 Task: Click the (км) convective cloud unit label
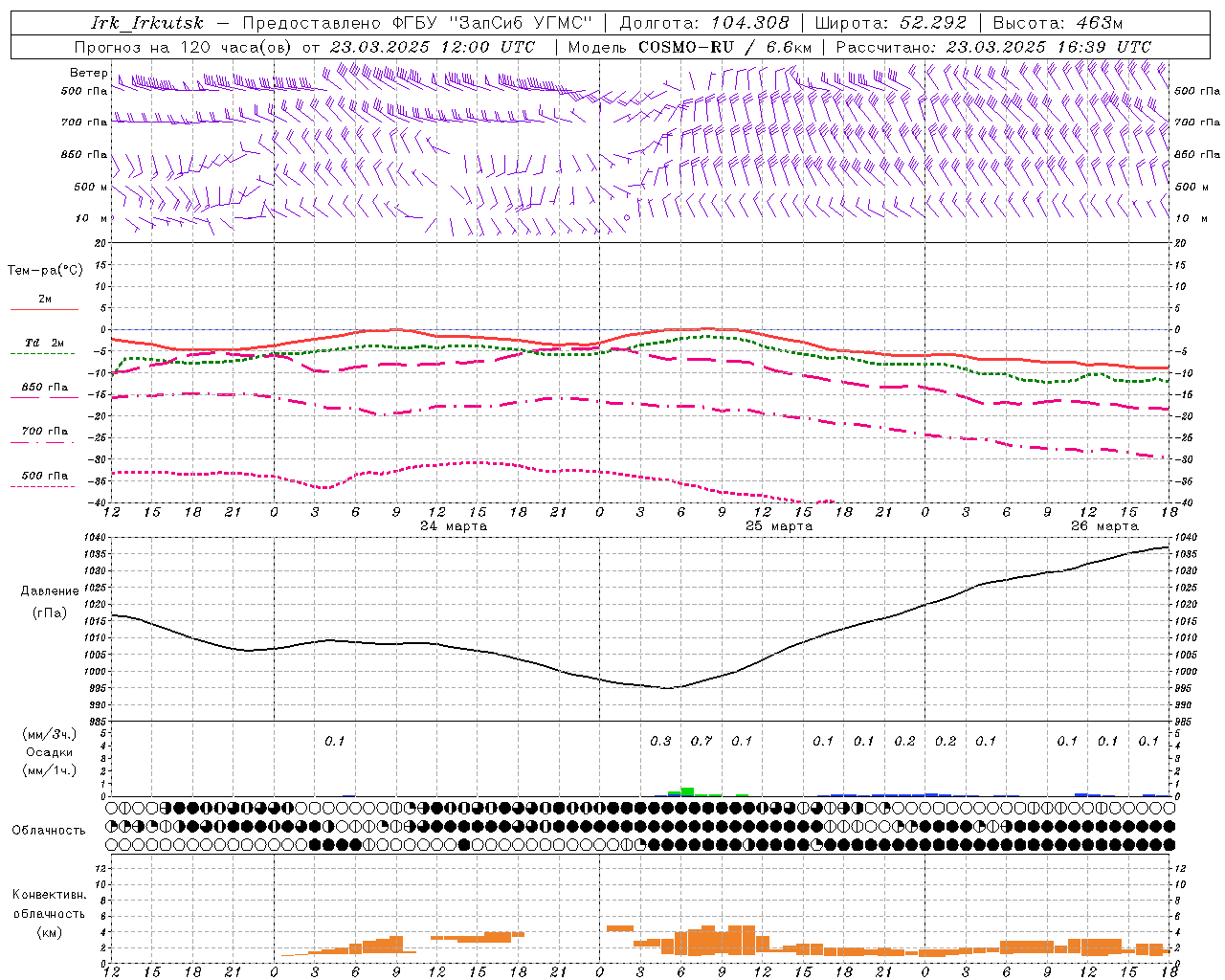pyautogui.click(x=49, y=932)
